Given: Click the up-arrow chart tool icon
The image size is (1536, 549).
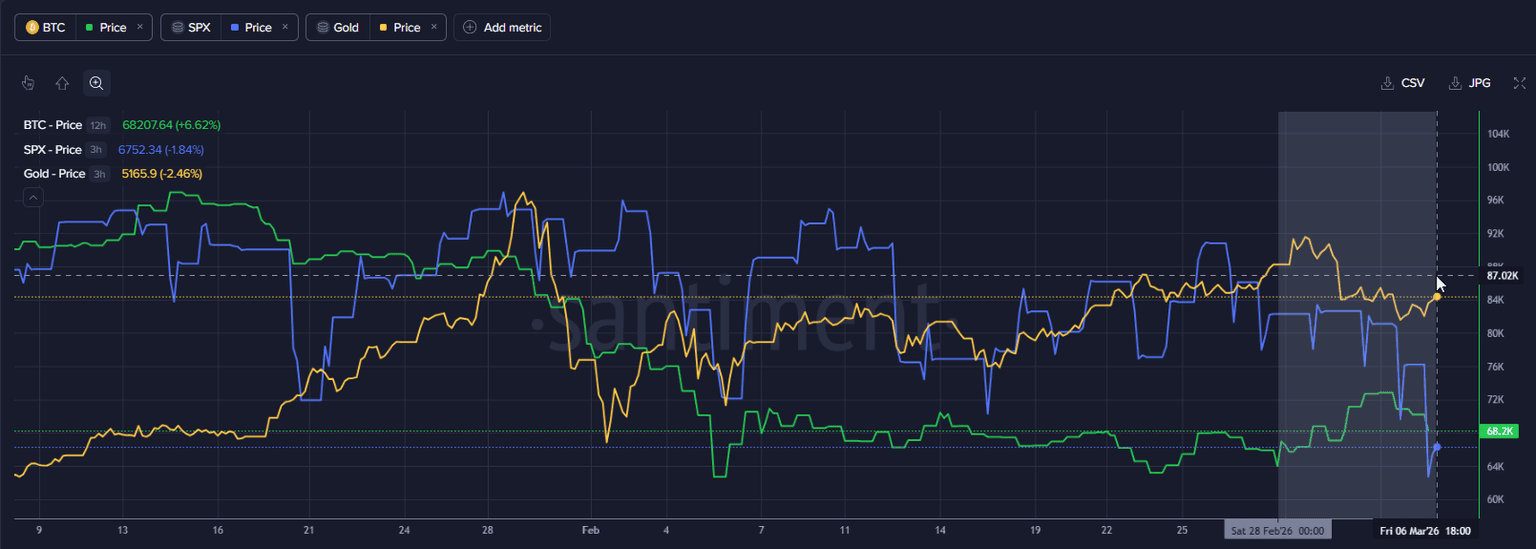Looking at the screenshot, I should (x=62, y=83).
